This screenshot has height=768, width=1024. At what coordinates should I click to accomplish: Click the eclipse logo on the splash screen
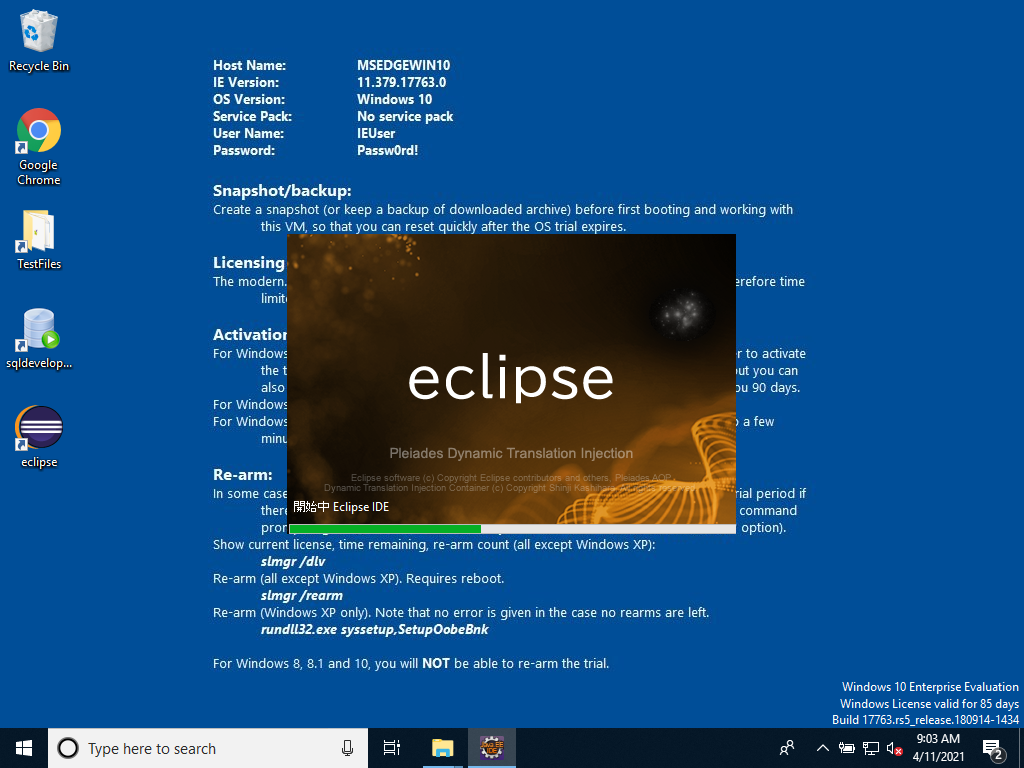pos(511,379)
